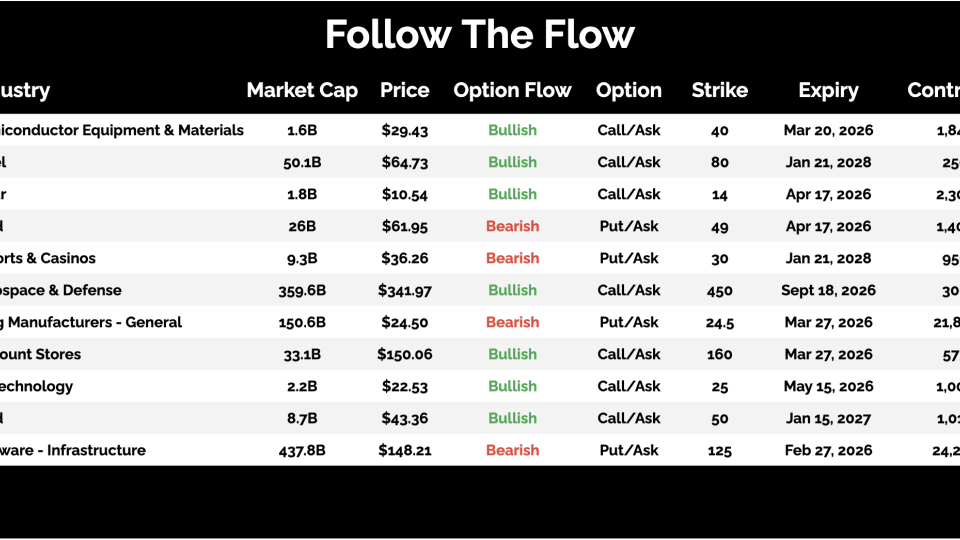960x540 pixels.
Task: Select the Expiry column header
Action: pyautogui.click(x=828, y=90)
